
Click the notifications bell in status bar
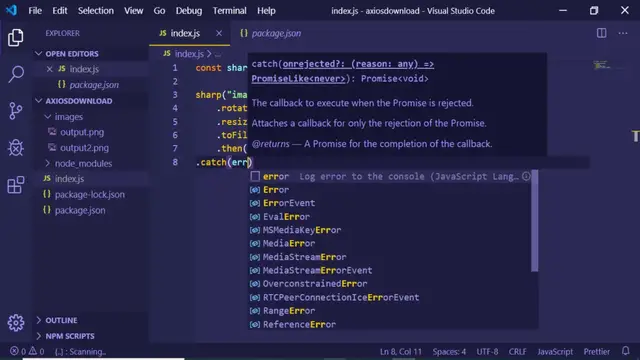coord(625,351)
